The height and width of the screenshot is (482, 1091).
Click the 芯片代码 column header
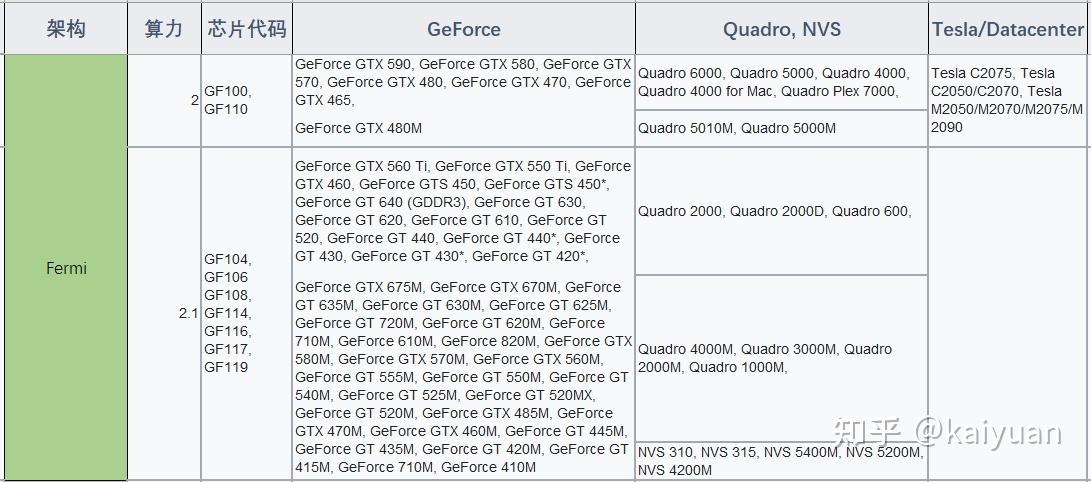coord(246,29)
